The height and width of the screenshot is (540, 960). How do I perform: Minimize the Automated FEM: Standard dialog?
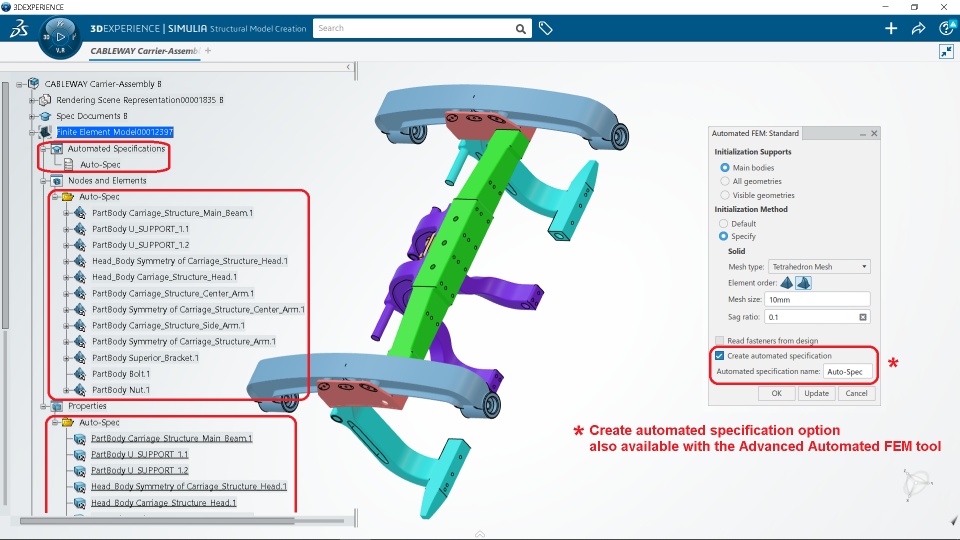863,133
